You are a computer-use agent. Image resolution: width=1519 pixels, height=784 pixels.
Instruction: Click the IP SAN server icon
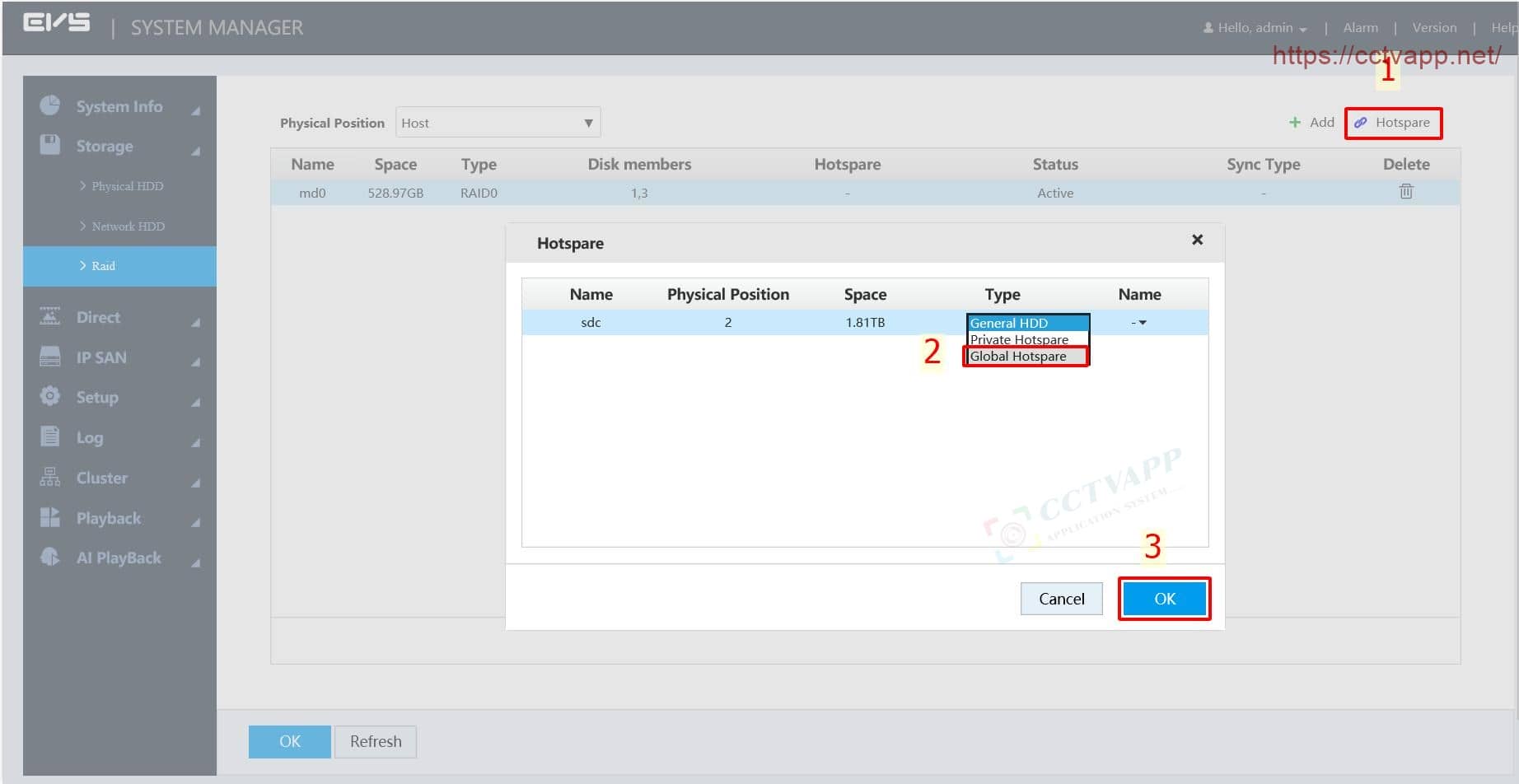click(x=50, y=357)
